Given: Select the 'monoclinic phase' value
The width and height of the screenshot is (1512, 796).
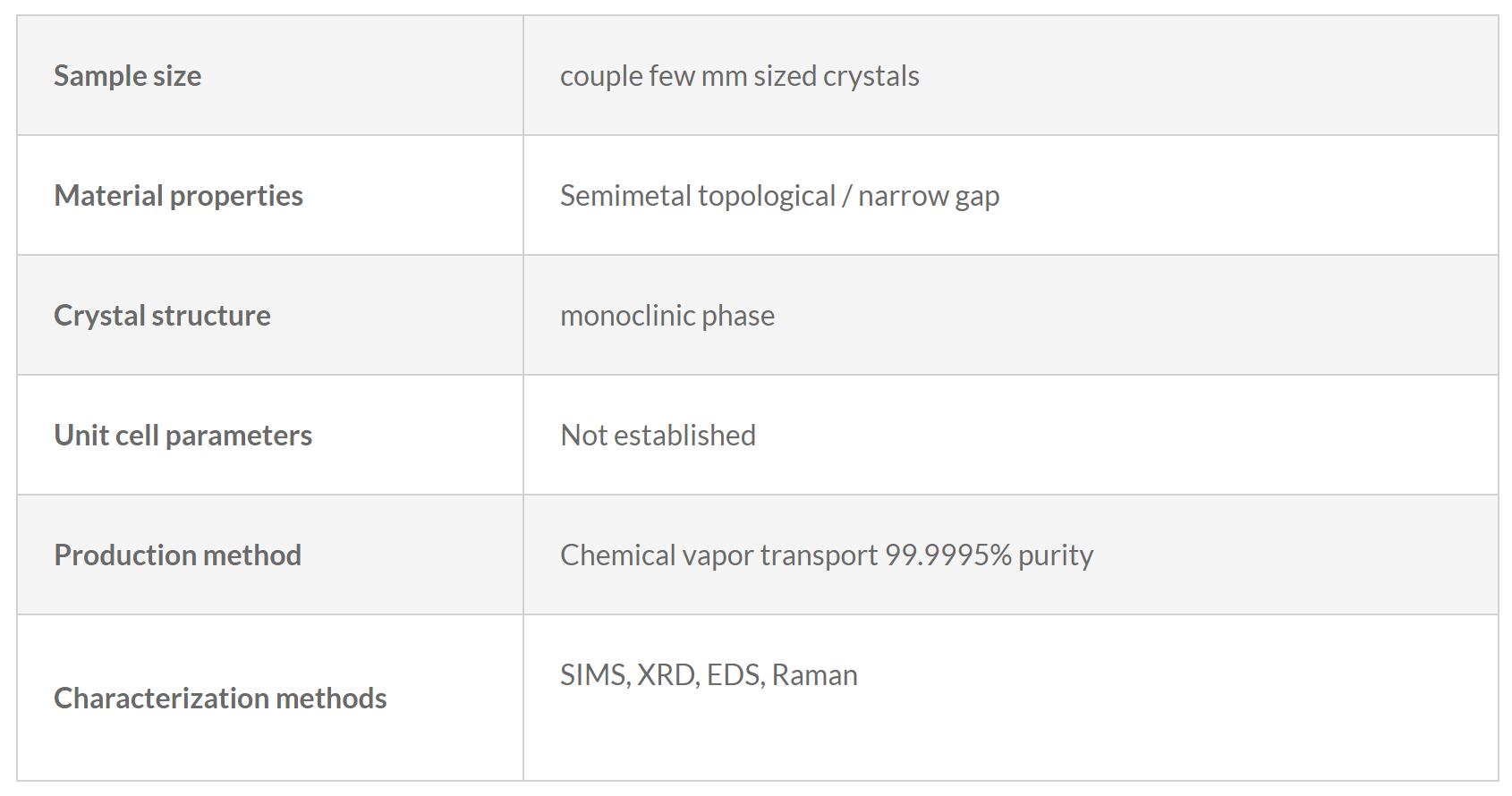Looking at the screenshot, I should [x=667, y=316].
